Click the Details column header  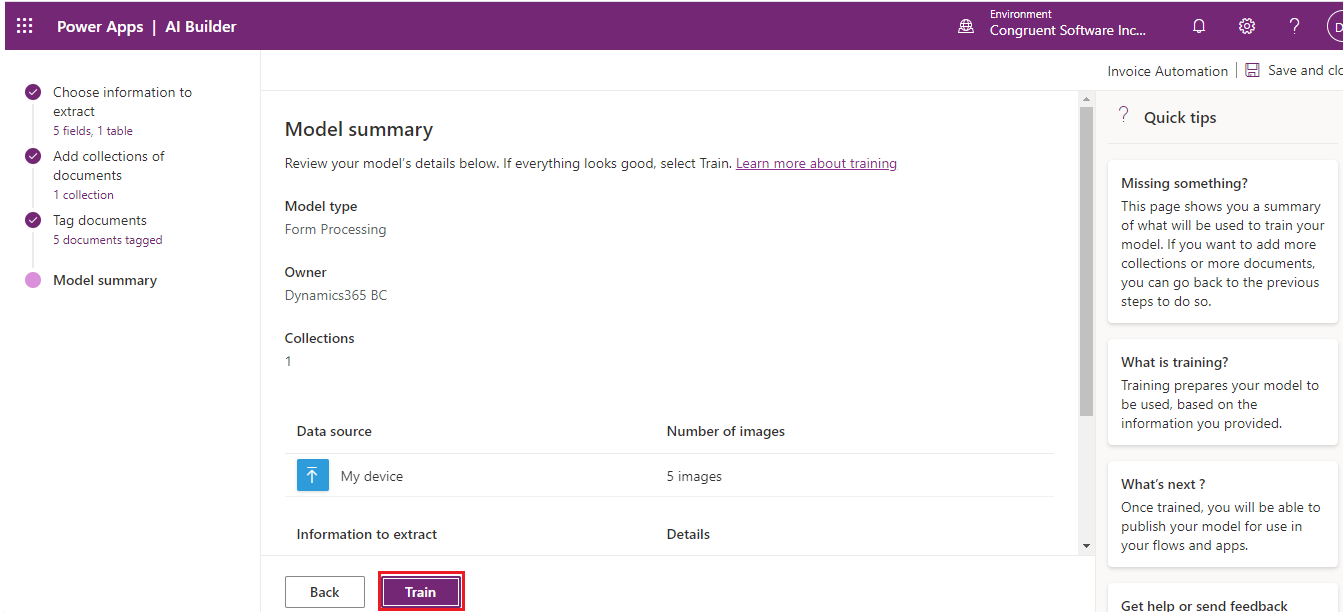click(688, 534)
